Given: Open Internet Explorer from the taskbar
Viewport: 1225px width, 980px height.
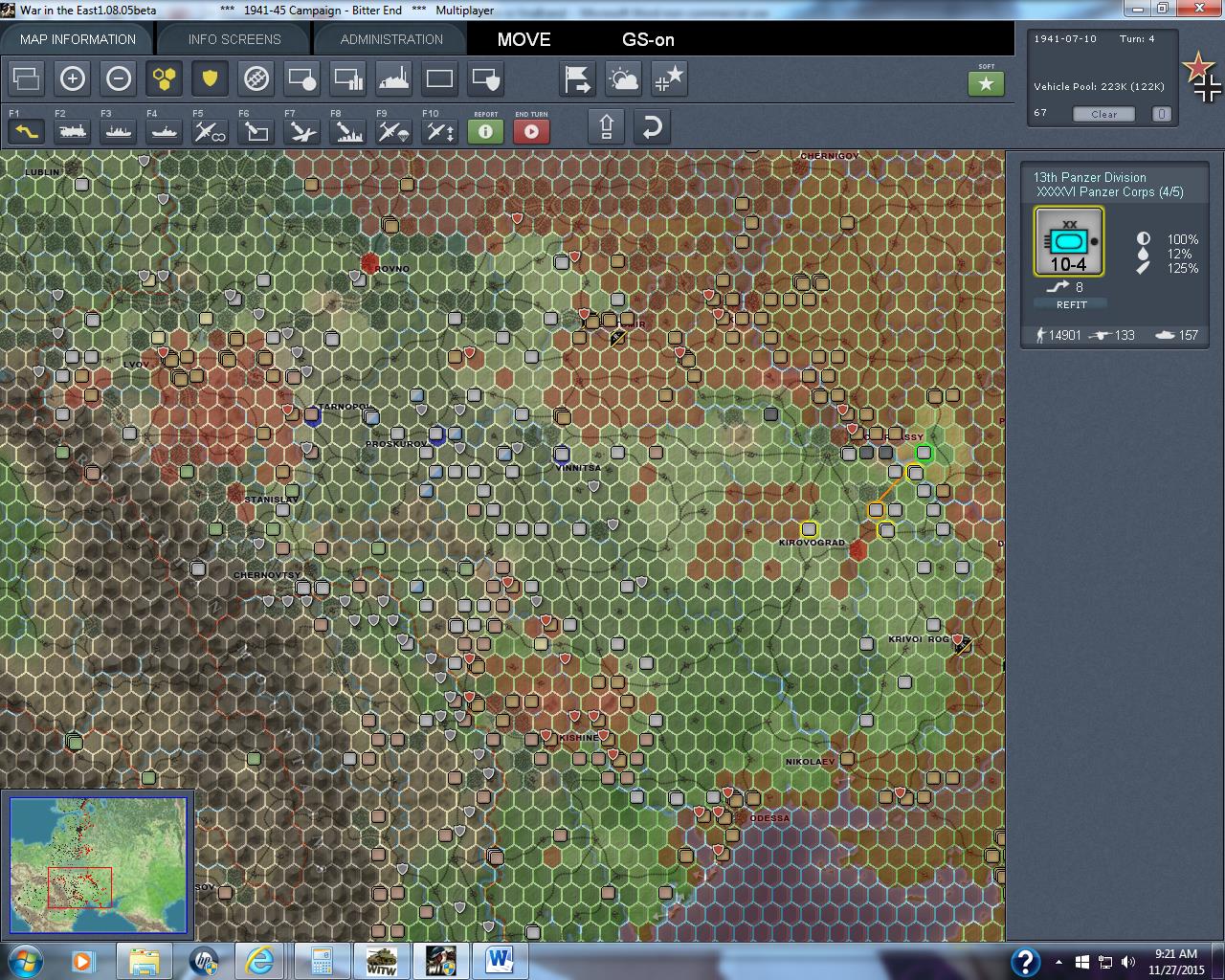Looking at the screenshot, I should point(259,961).
